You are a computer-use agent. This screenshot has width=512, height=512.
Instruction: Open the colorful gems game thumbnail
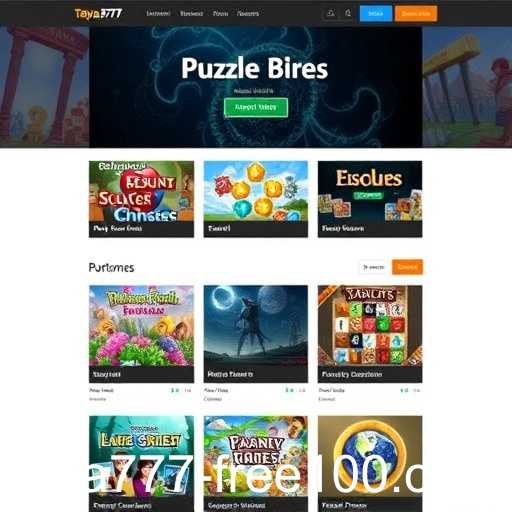256,199
